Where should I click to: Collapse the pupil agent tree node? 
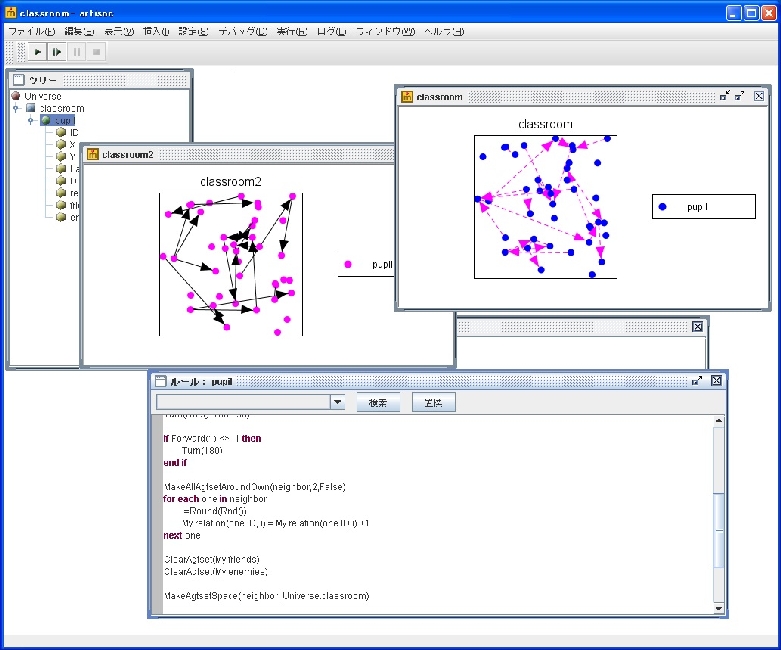point(31,120)
